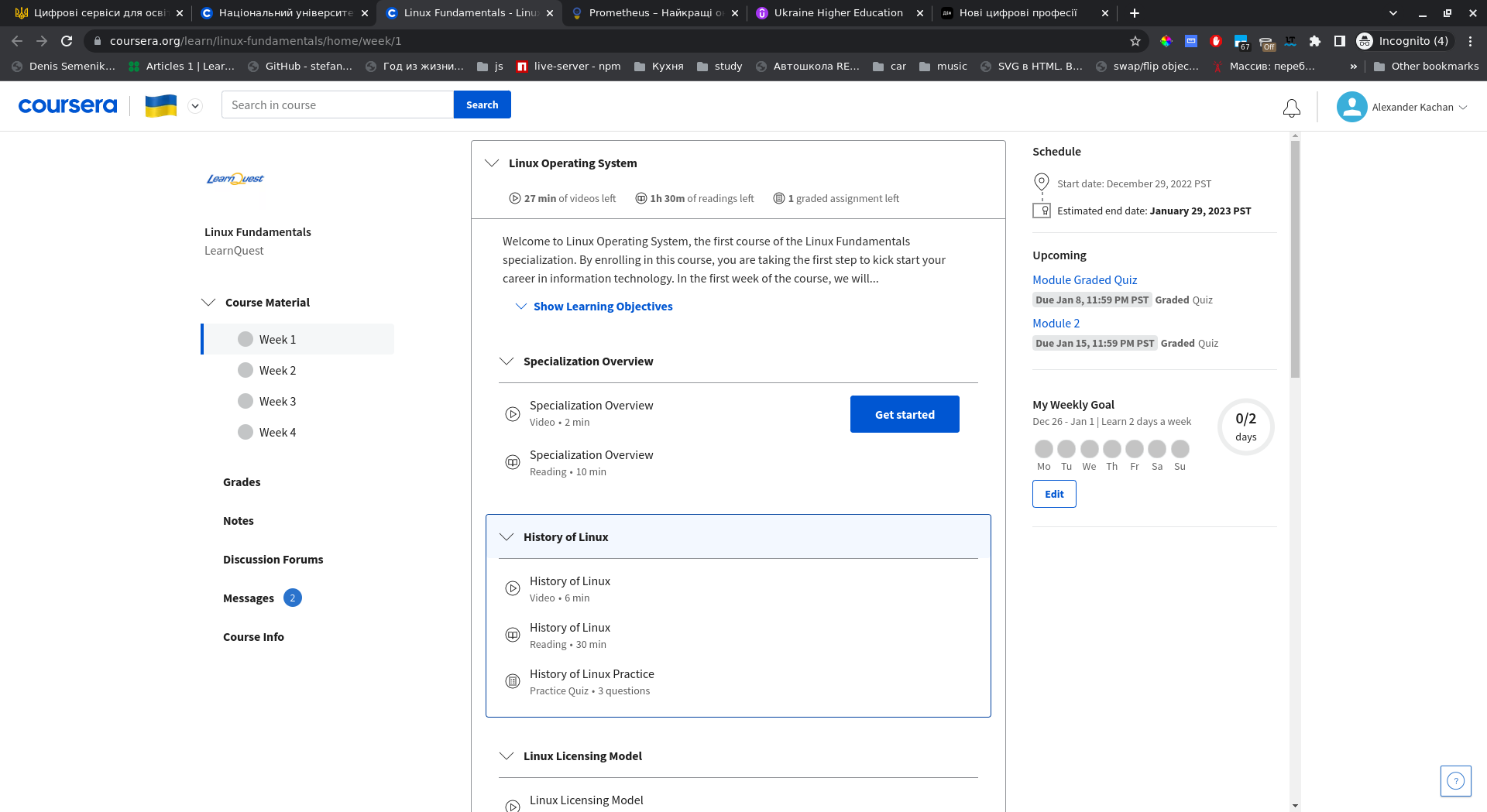
Task: Click the History of Linux Practice quiz icon
Action: (x=512, y=681)
